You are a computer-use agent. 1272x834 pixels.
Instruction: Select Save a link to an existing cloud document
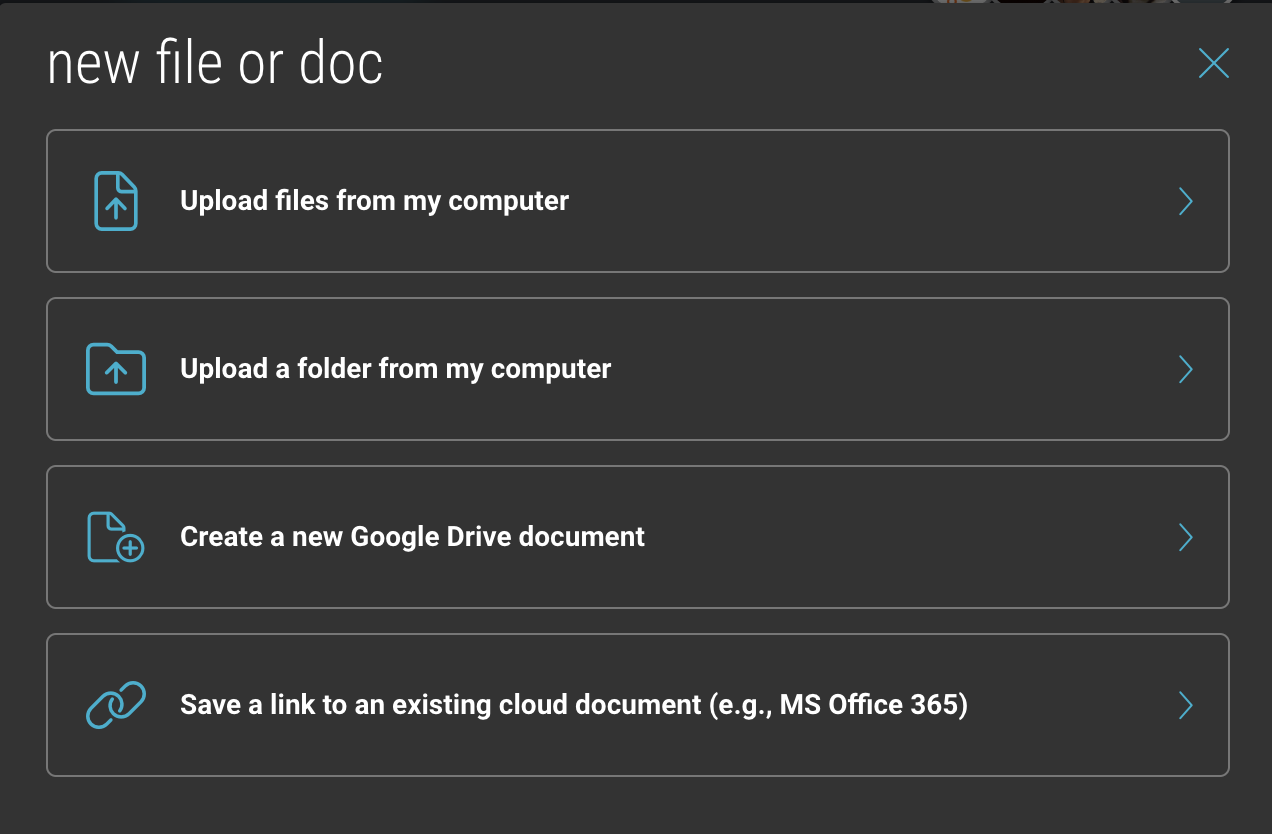click(x=573, y=705)
